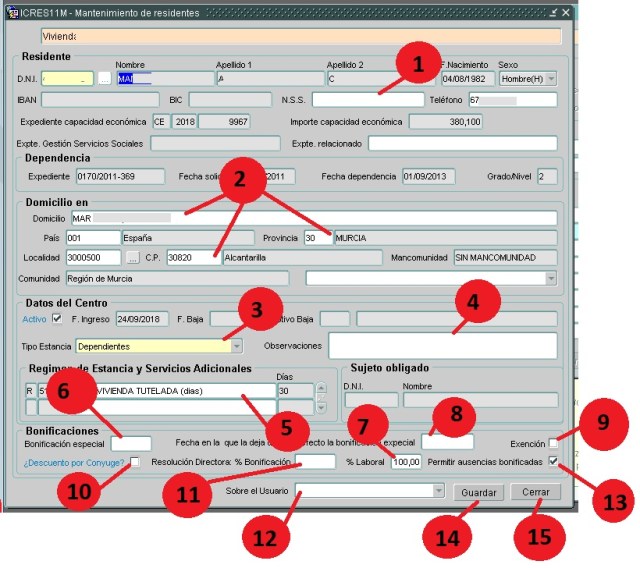Click the % Laboral input field
The width and height of the screenshot is (640, 568).
pyautogui.click(x=406, y=462)
